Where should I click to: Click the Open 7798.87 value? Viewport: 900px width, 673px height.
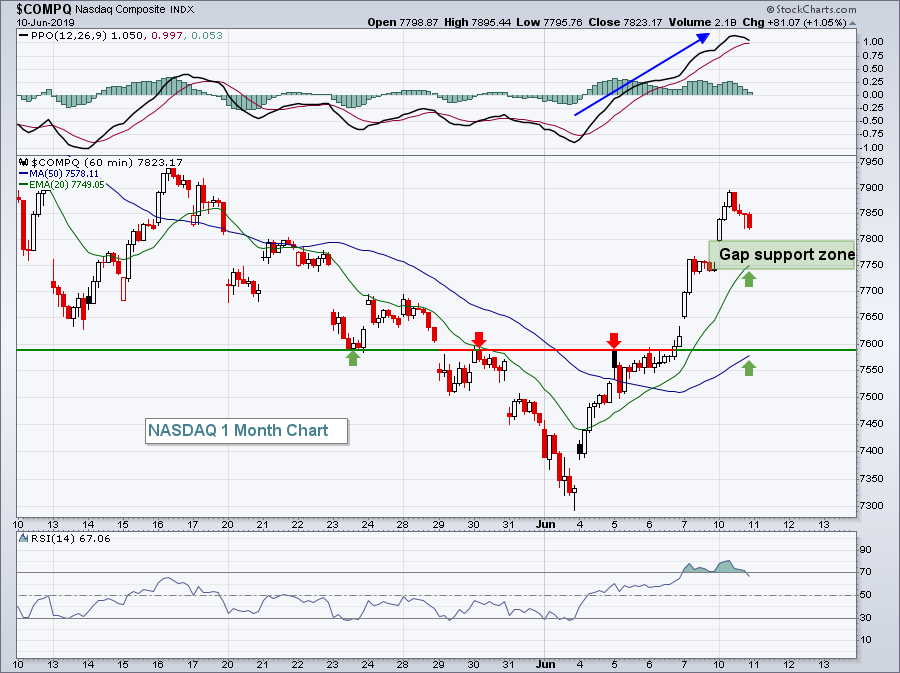pos(403,22)
